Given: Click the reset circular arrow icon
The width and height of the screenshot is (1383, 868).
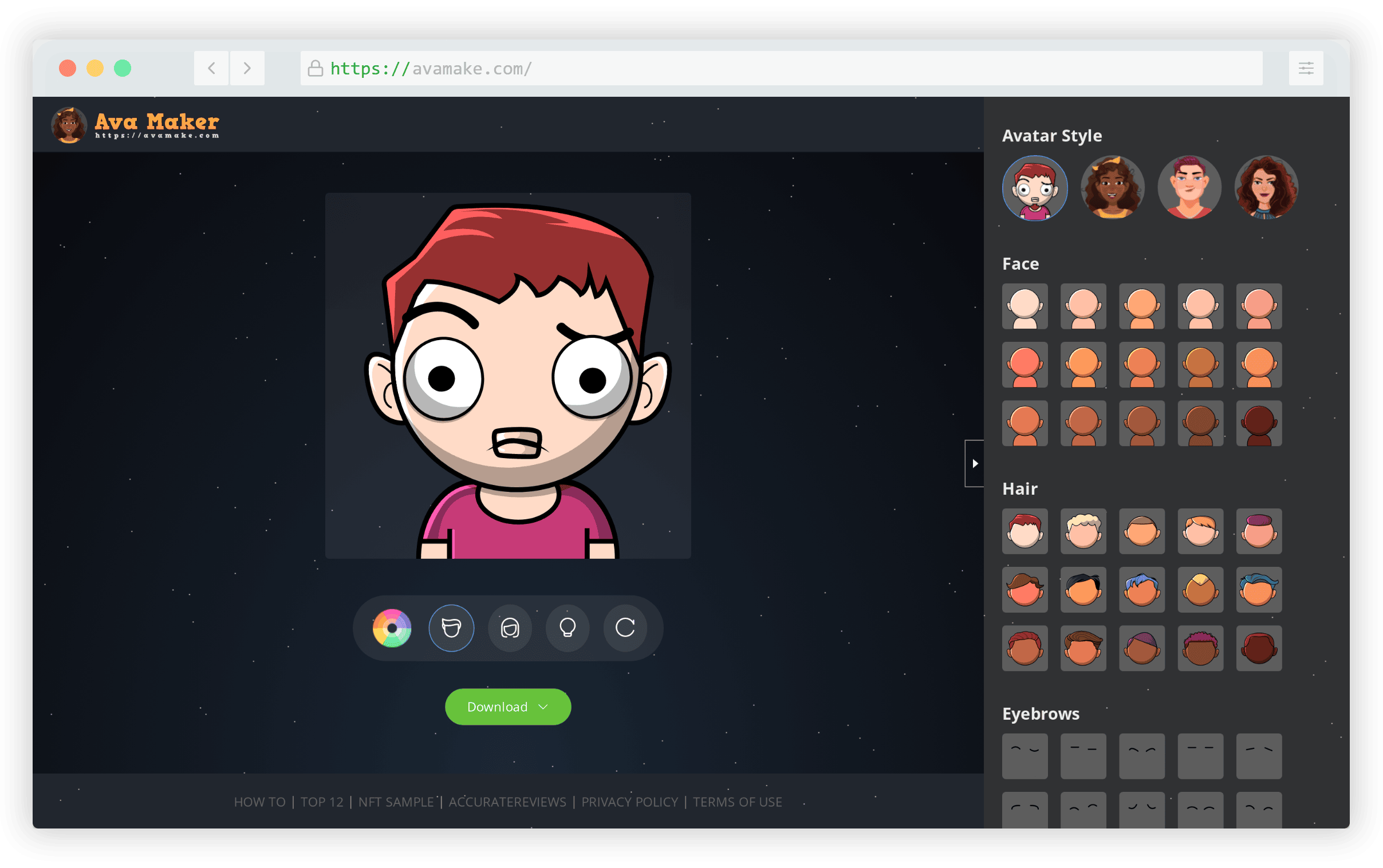Looking at the screenshot, I should (x=625, y=628).
